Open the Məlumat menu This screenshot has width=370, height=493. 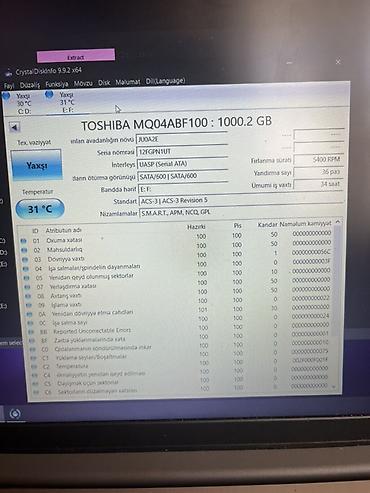[x=128, y=82]
